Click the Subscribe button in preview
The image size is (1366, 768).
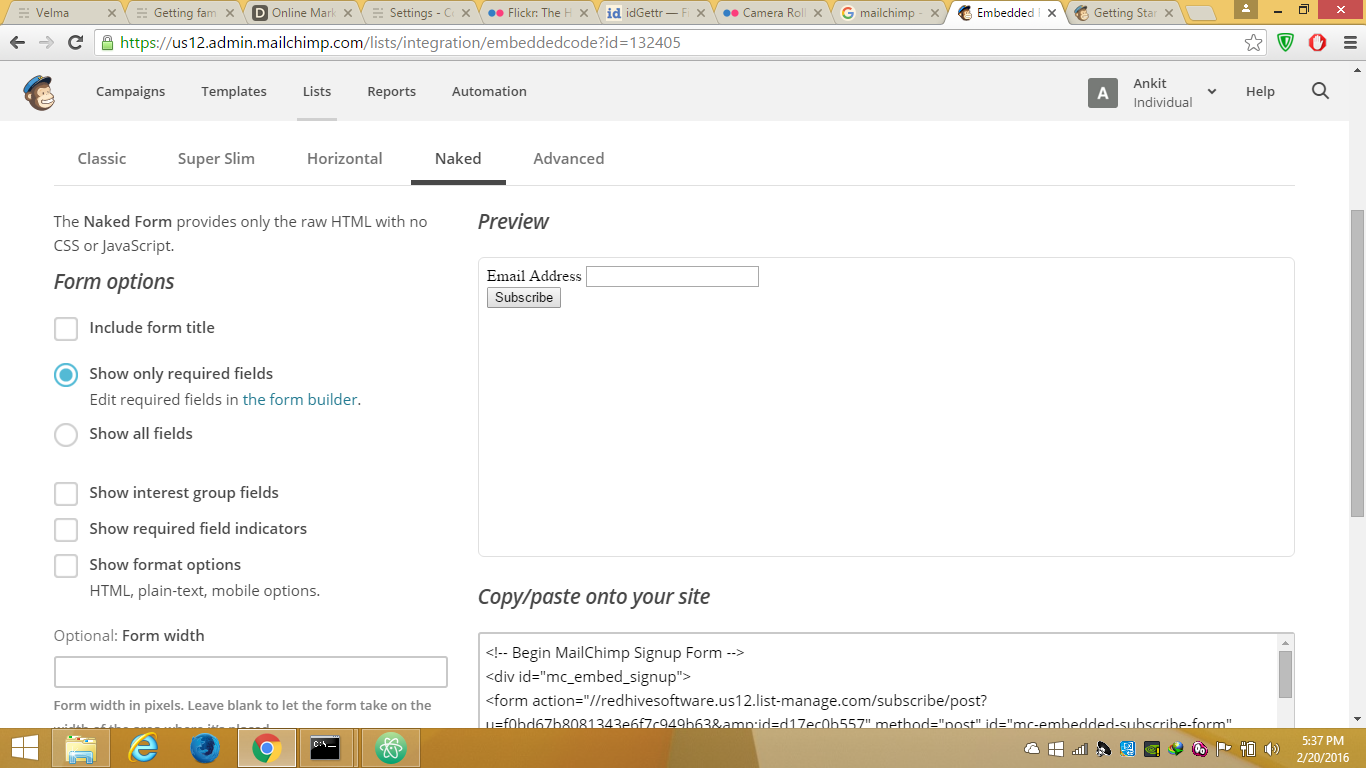click(x=524, y=297)
